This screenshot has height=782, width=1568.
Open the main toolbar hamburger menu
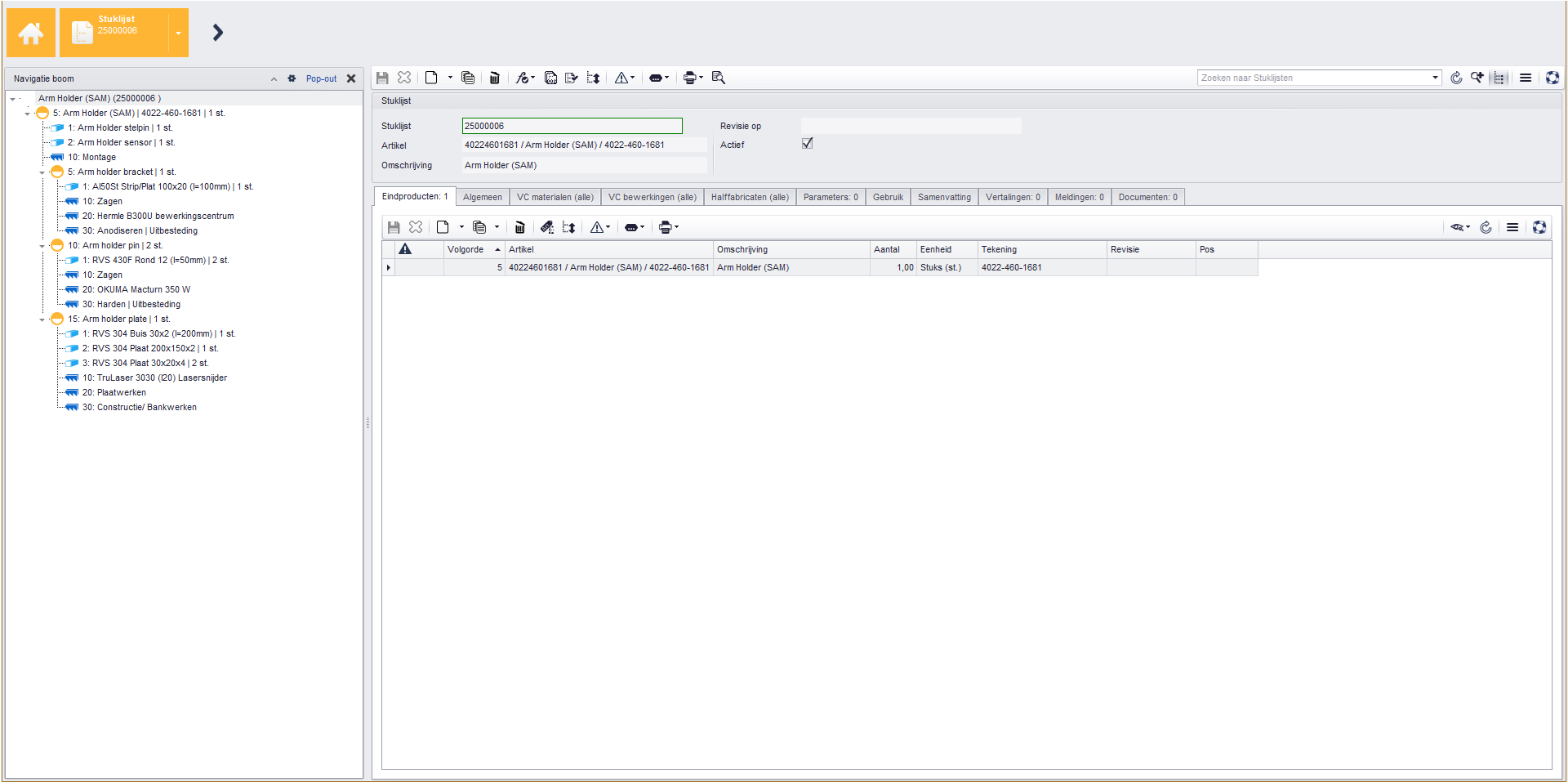click(1526, 78)
